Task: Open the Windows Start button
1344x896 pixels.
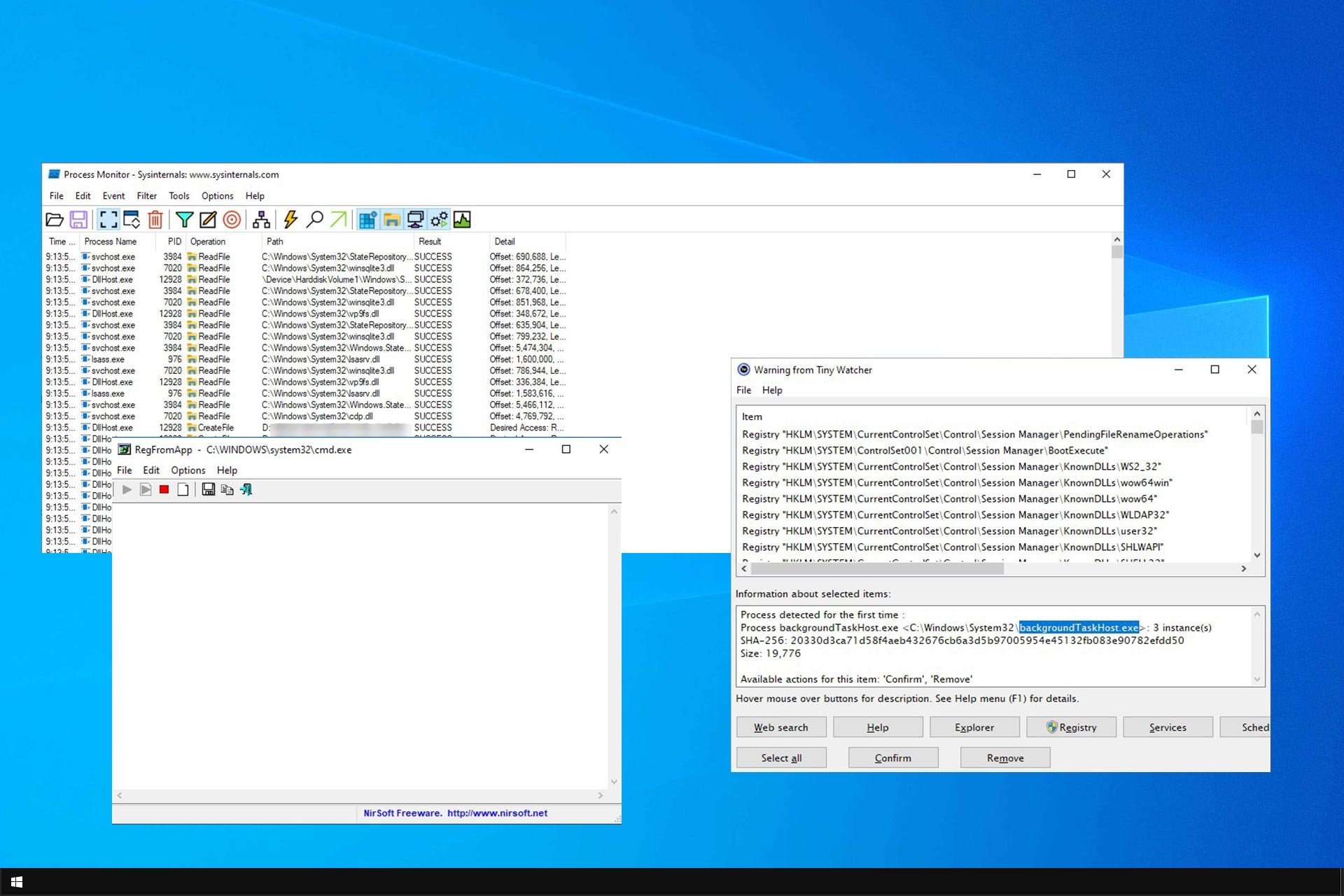Action: [x=17, y=882]
